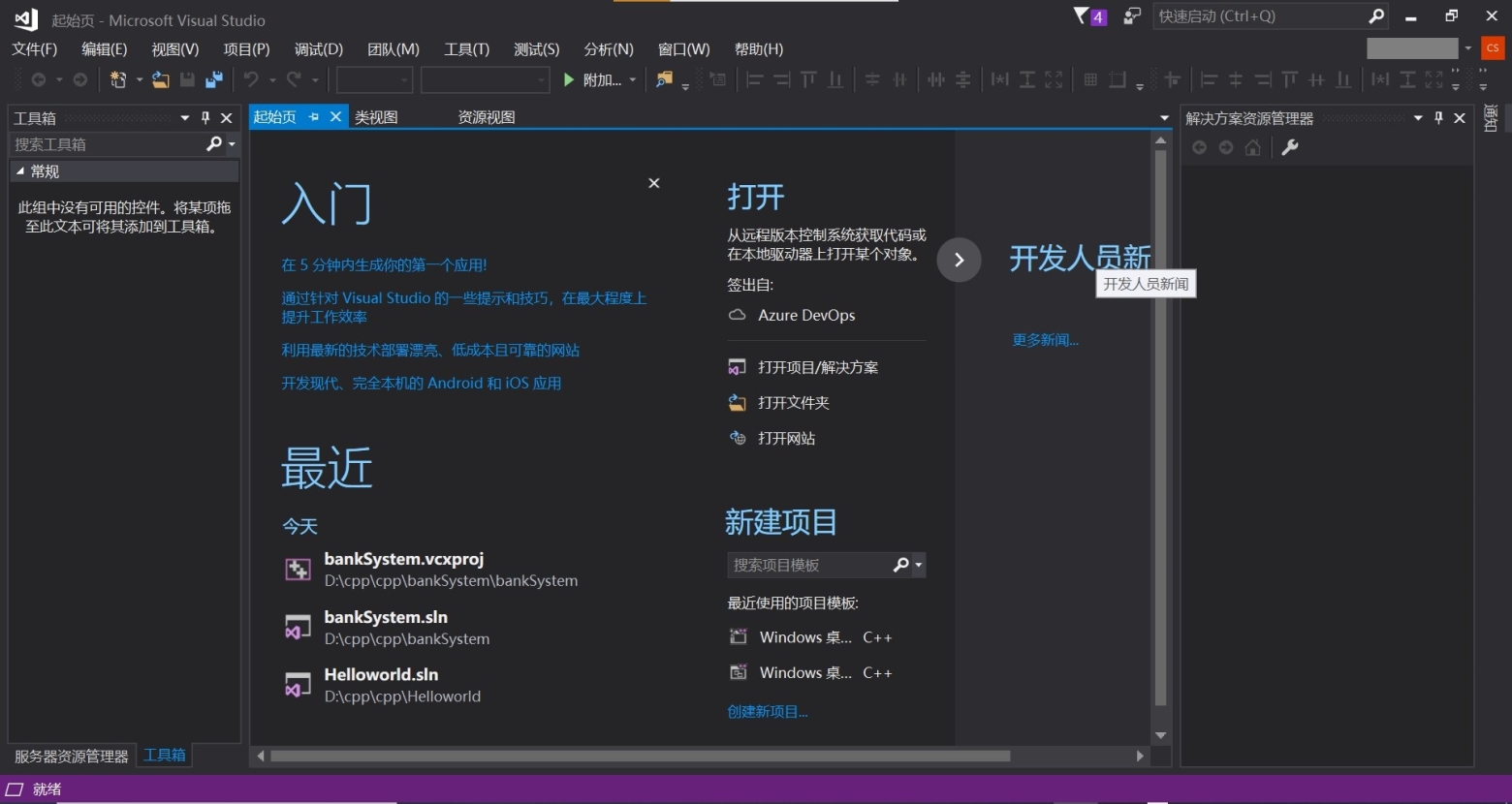
Task: Dismiss the 入门 section with its X
Action: (654, 183)
